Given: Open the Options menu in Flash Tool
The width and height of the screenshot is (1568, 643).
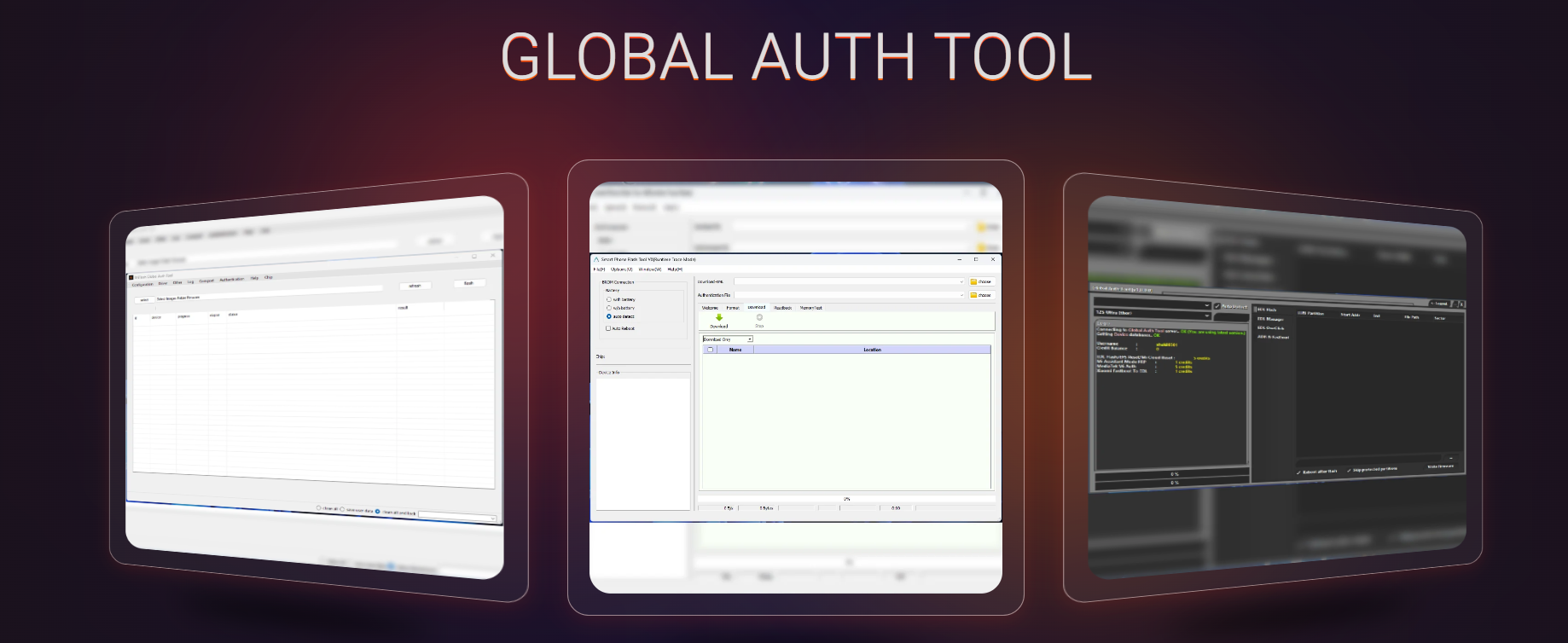Looking at the screenshot, I should click(621, 269).
